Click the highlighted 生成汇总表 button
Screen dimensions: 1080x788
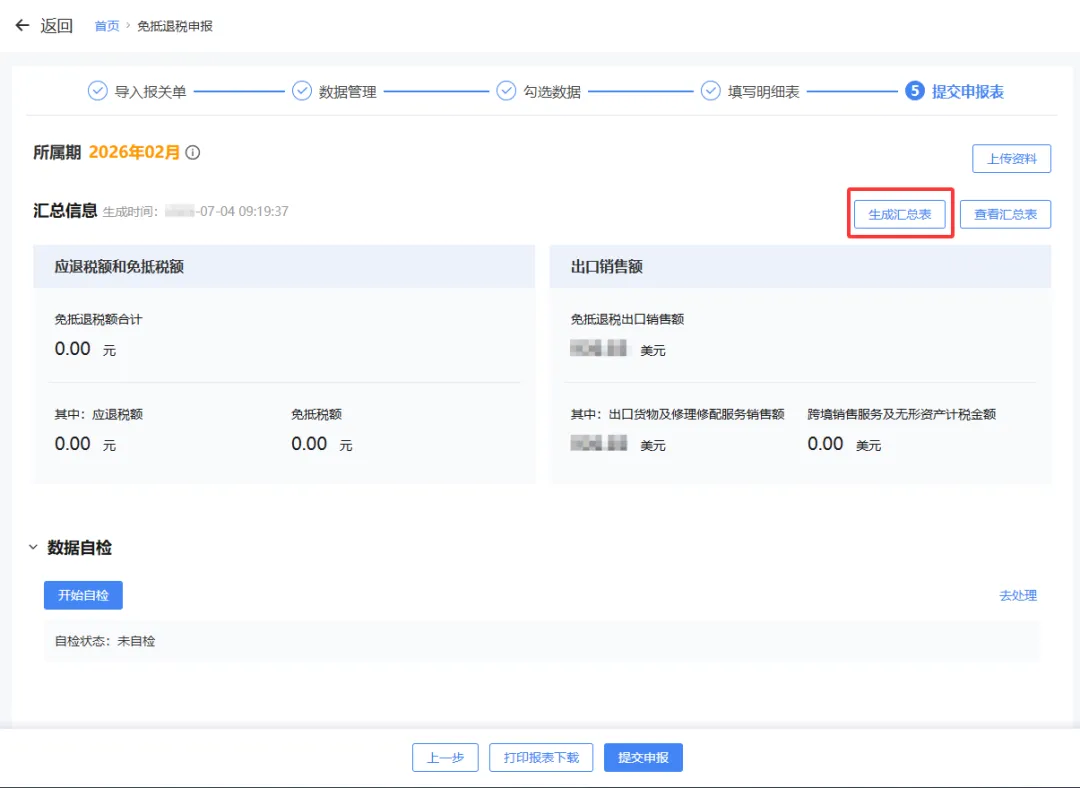click(x=899, y=214)
